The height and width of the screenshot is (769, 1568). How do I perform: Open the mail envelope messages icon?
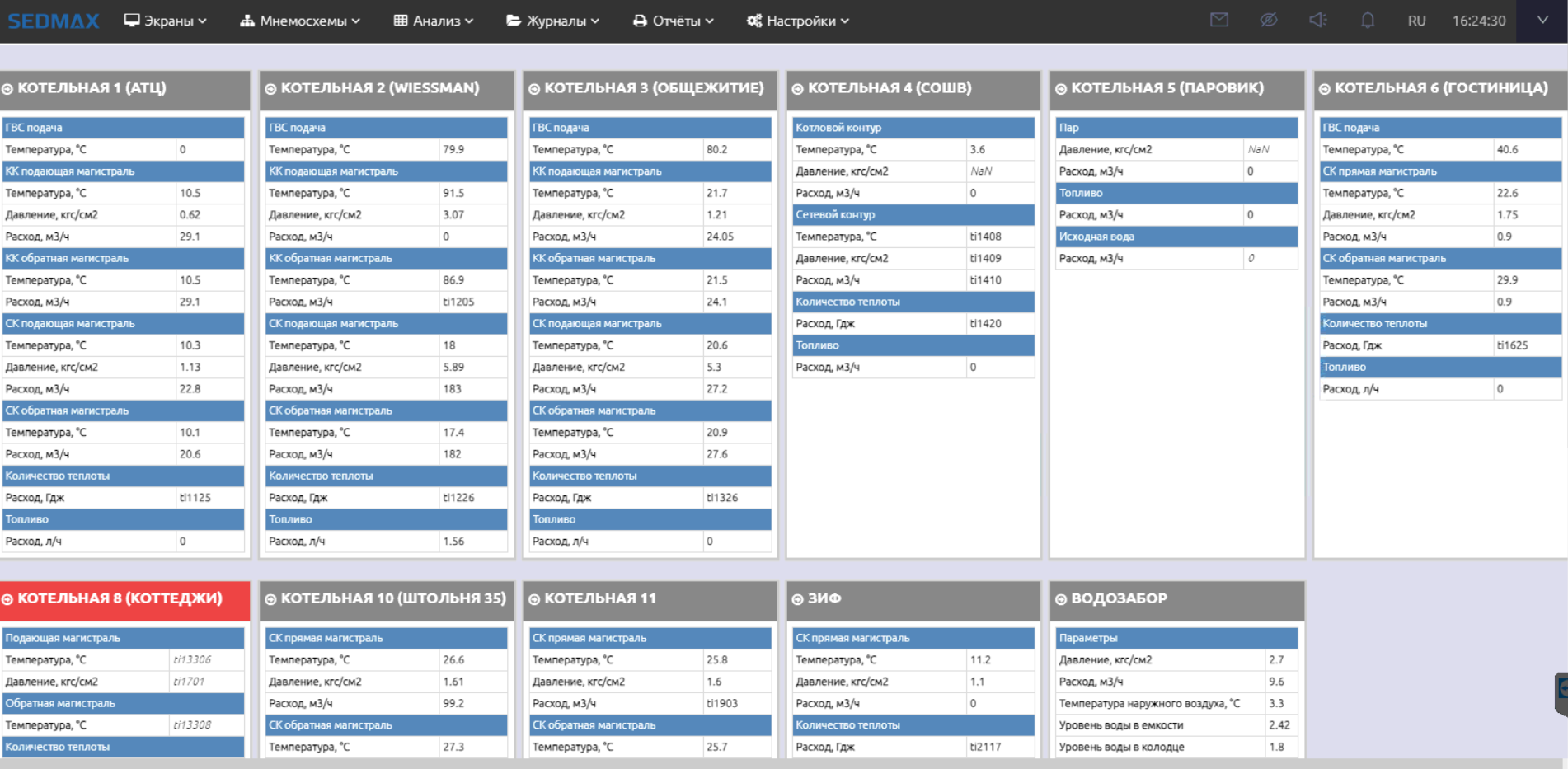(x=1218, y=20)
